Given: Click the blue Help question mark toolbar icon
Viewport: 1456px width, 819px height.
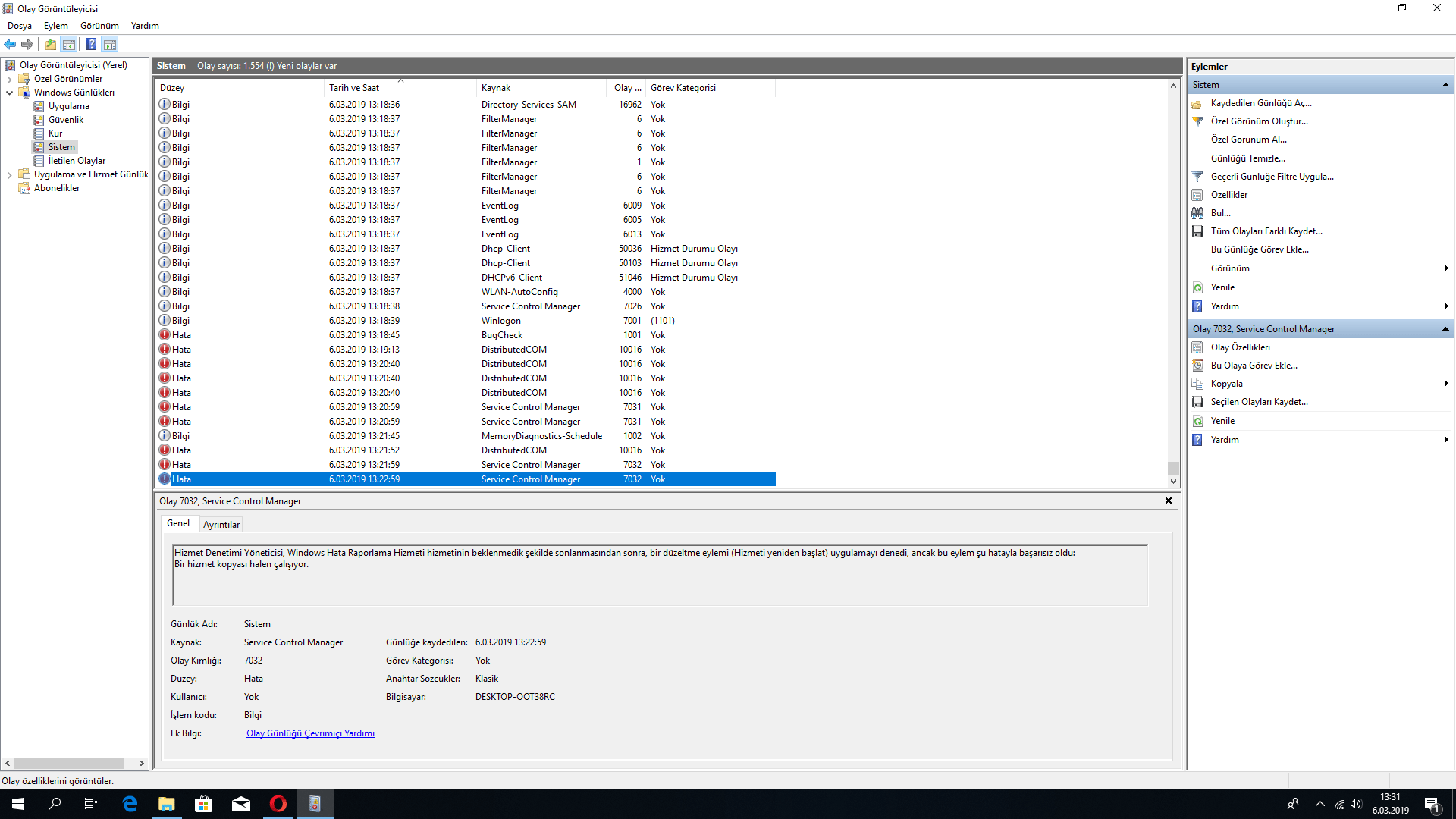Looking at the screenshot, I should 91,44.
